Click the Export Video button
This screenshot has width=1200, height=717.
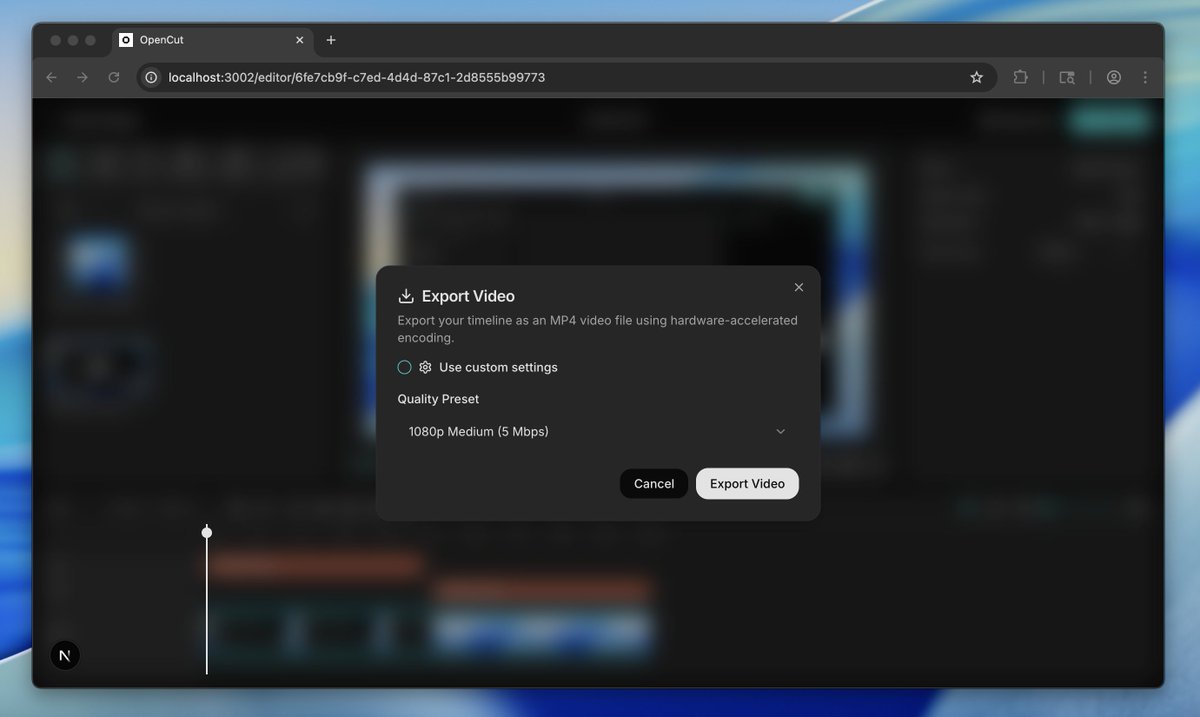[747, 483]
